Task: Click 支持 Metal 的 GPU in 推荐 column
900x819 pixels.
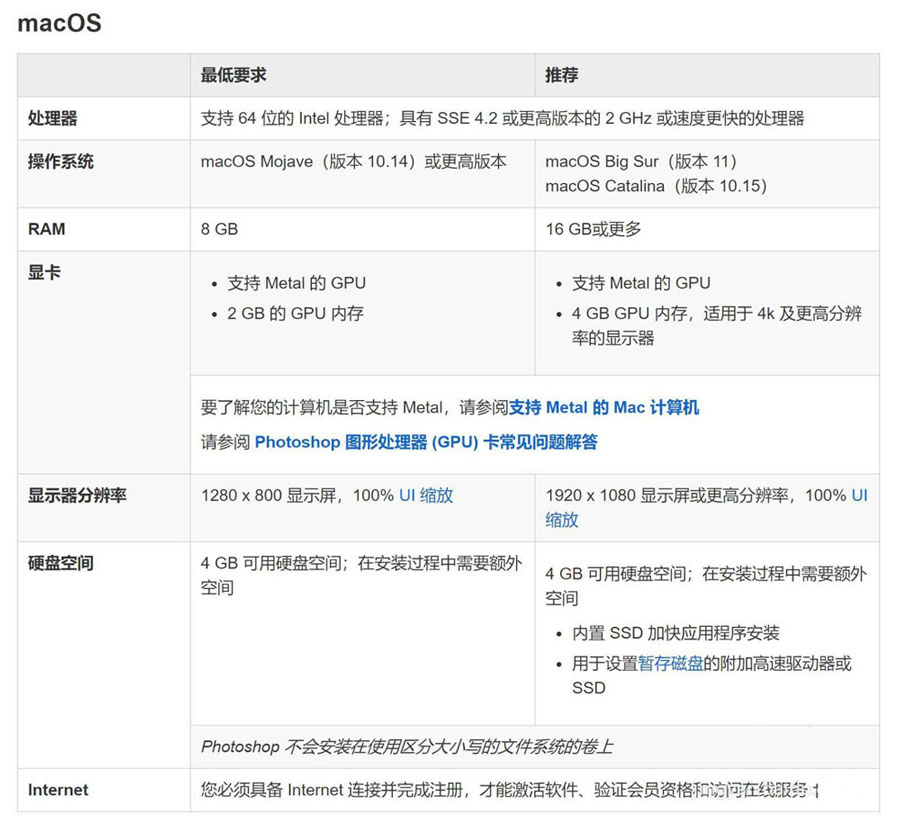Action: pyautogui.click(x=641, y=283)
